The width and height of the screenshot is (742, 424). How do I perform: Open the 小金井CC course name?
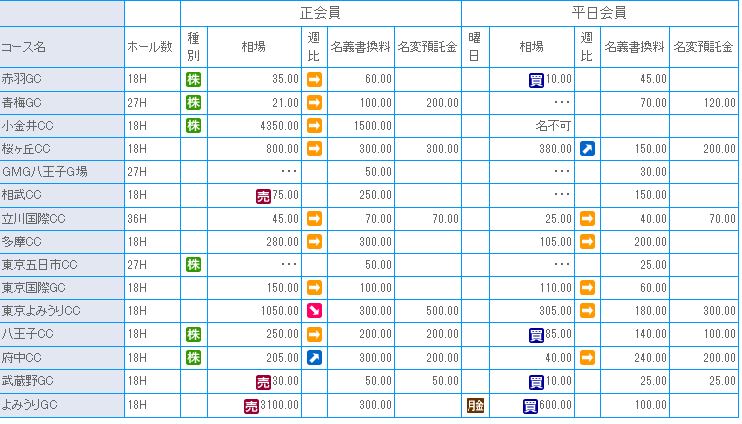pyautogui.click(x=27, y=125)
